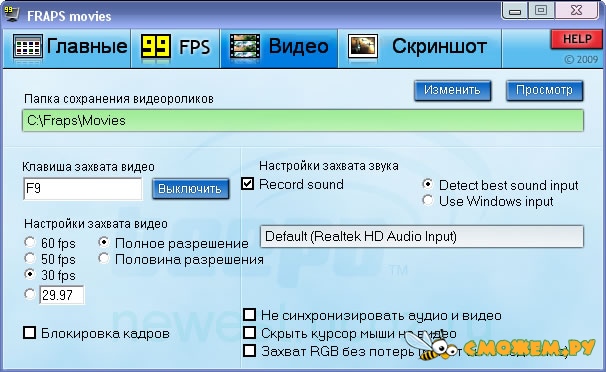Viewport: 606px width, 372px height.
Task: Choose Половина разрешения radio option
Action: pyautogui.click(x=104, y=258)
